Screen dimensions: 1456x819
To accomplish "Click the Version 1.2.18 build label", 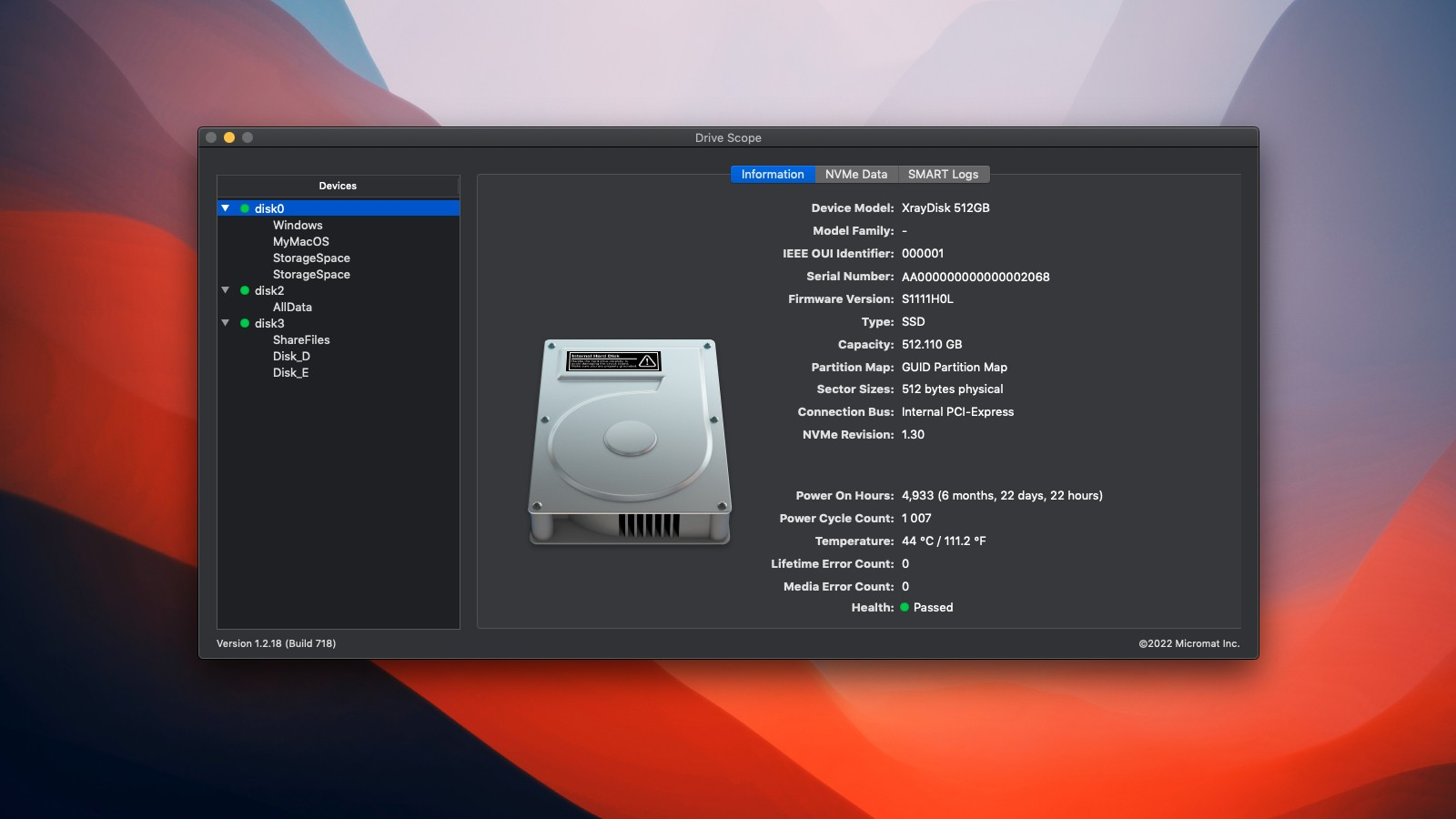I will click(275, 642).
